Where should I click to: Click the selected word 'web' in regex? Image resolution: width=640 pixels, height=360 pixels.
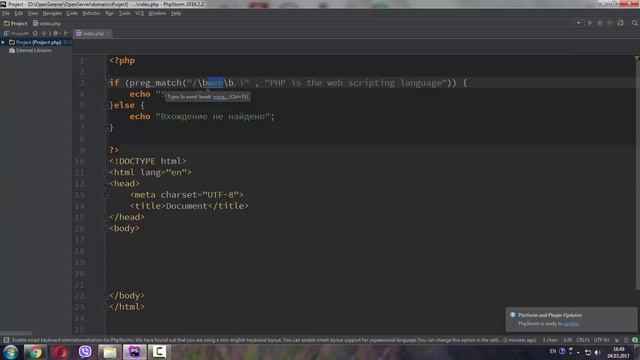(216, 83)
